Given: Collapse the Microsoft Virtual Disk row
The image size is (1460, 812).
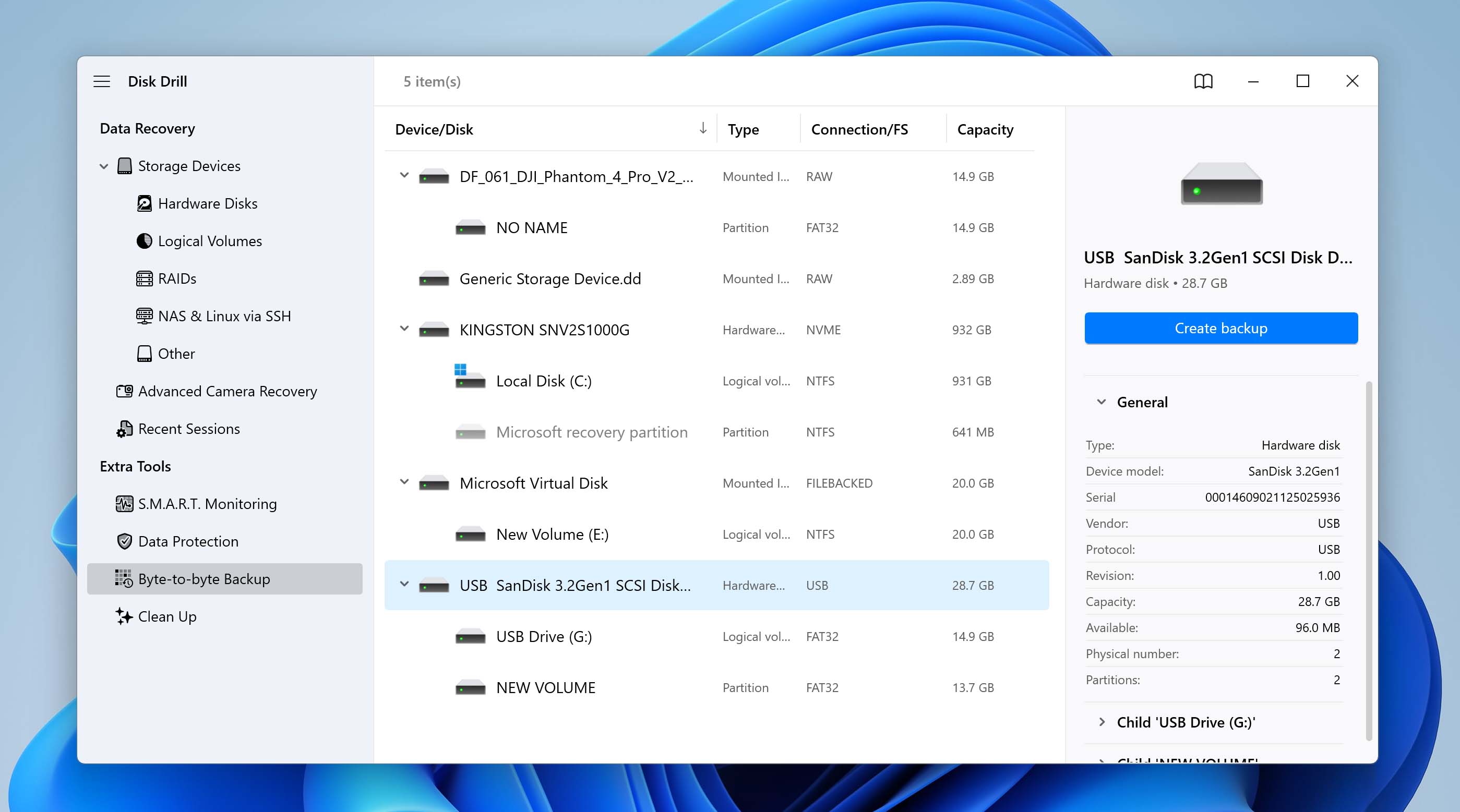Looking at the screenshot, I should click(x=404, y=482).
